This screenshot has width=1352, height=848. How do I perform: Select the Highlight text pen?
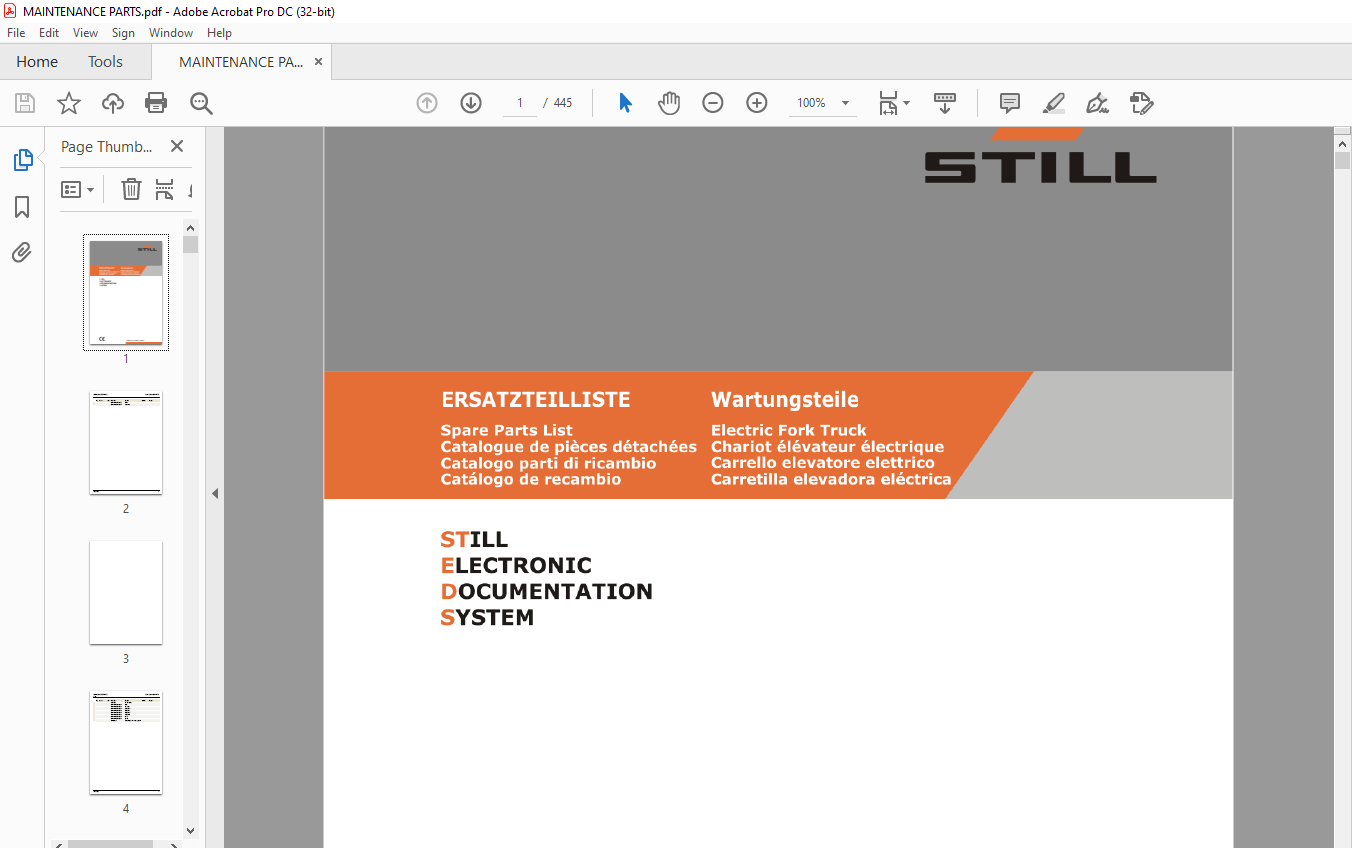[x=1054, y=103]
